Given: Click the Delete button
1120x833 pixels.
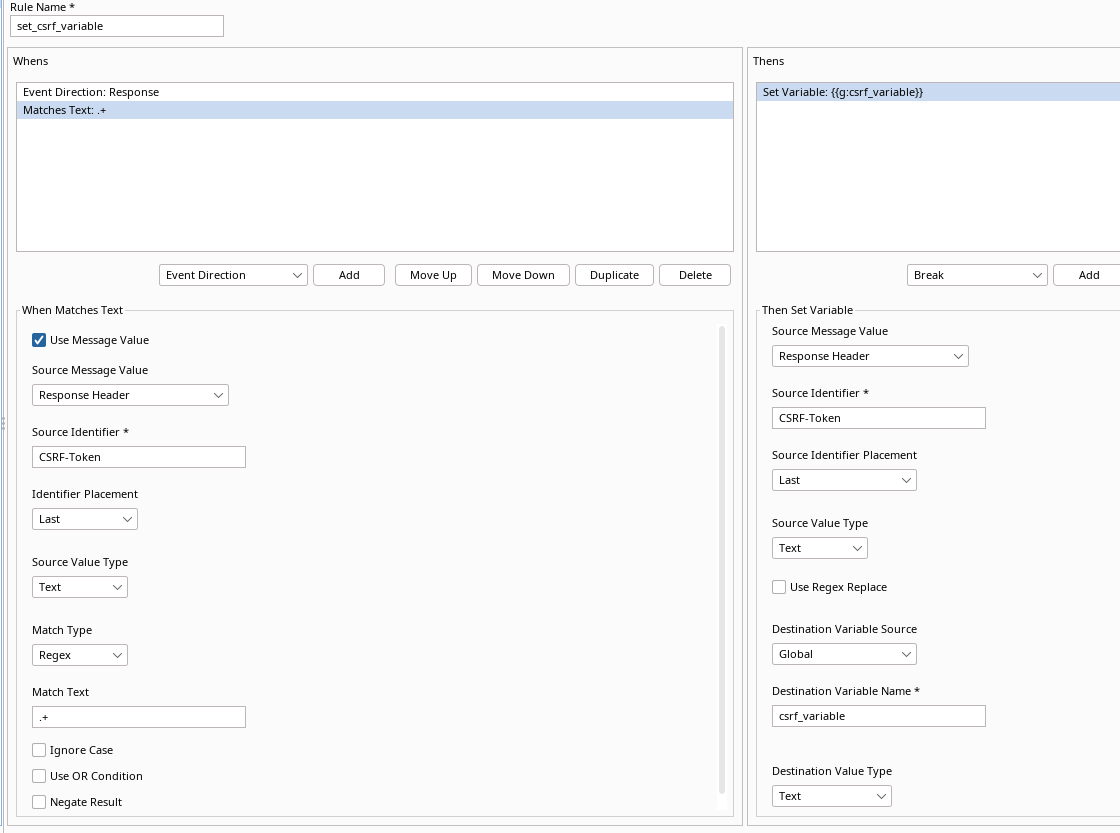Looking at the screenshot, I should pyautogui.click(x=694, y=274).
